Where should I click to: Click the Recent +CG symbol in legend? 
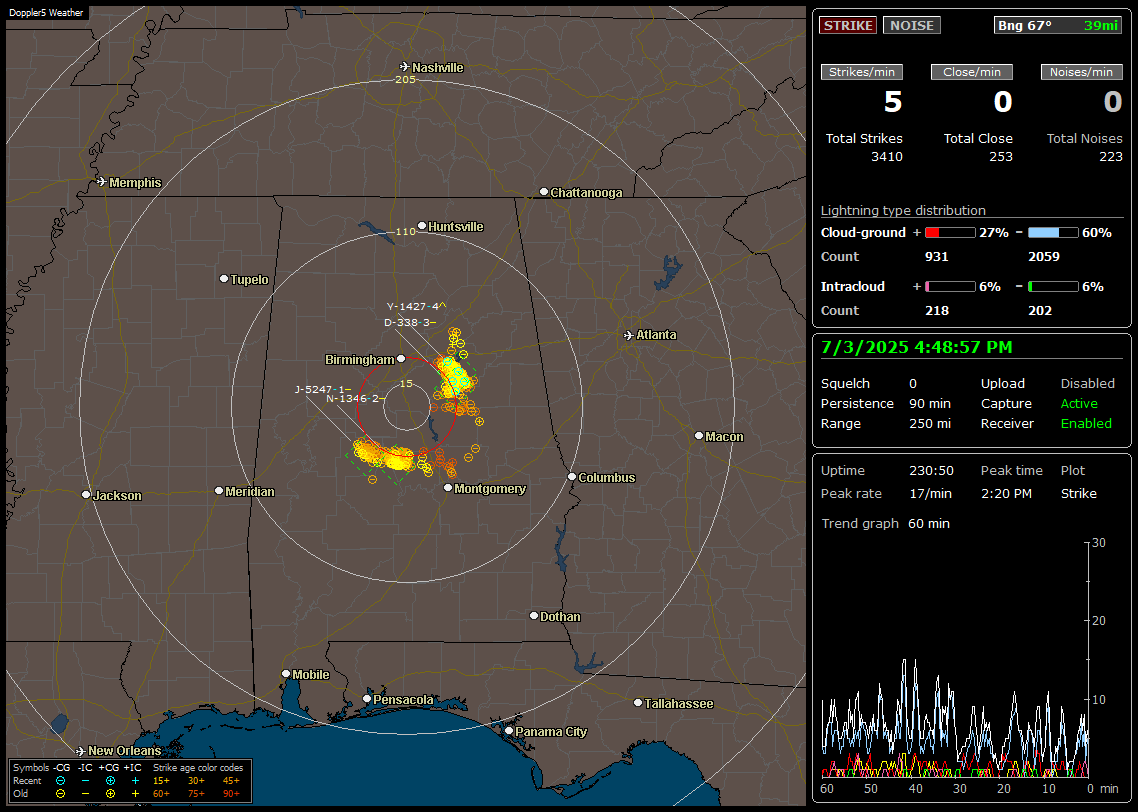[x=110, y=781]
